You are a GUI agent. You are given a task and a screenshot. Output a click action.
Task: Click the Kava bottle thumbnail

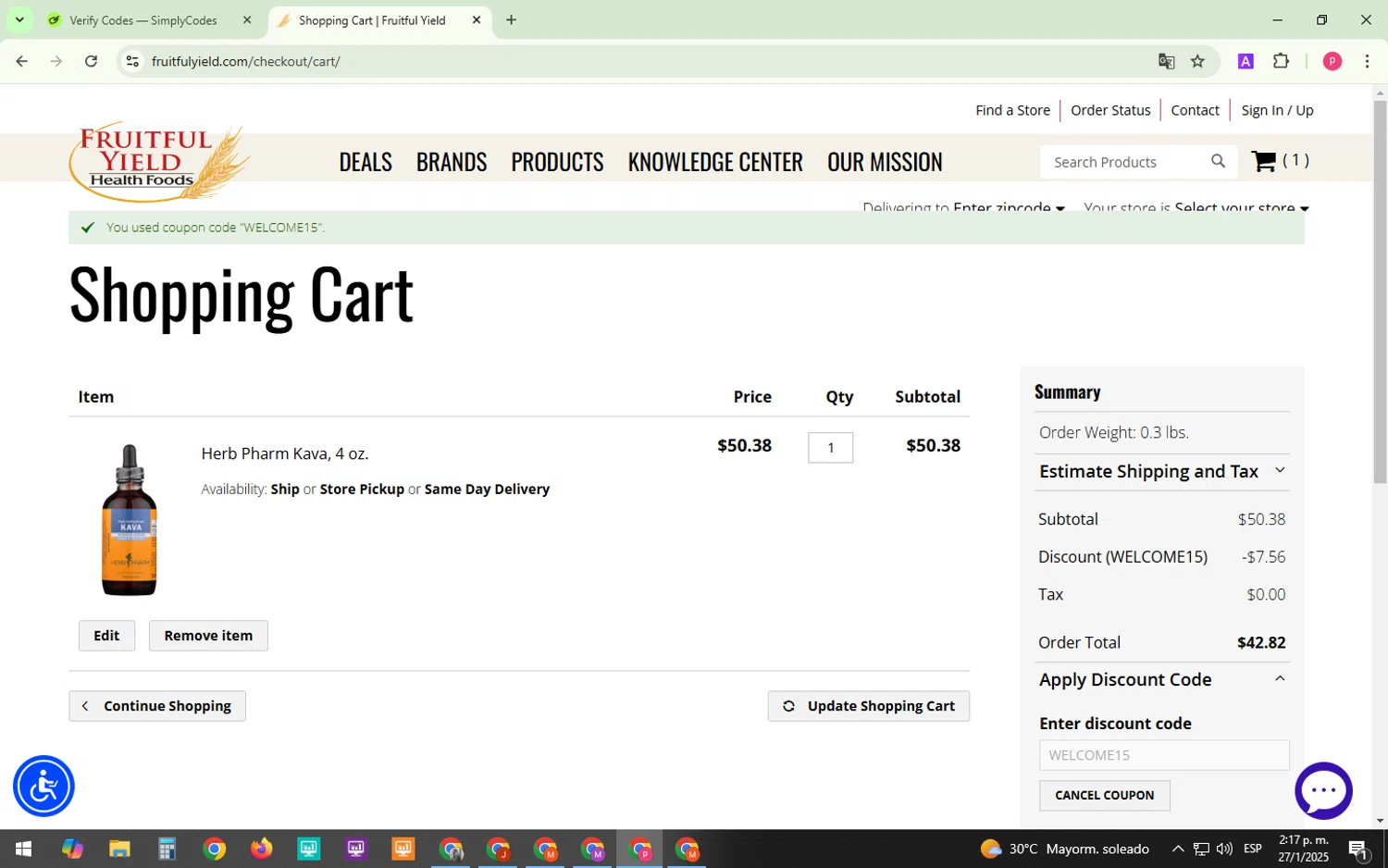tap(130, 519)
